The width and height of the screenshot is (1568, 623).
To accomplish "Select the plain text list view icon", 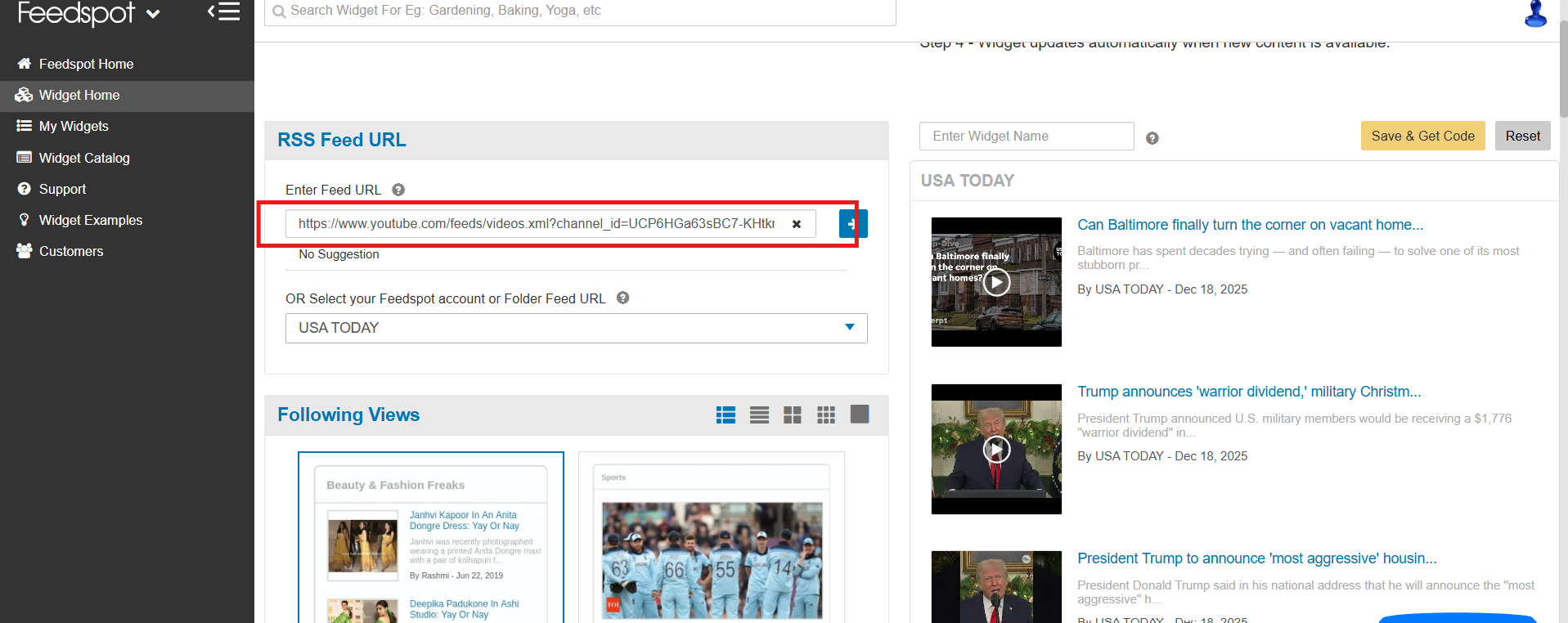I will (x=760, y=415).
